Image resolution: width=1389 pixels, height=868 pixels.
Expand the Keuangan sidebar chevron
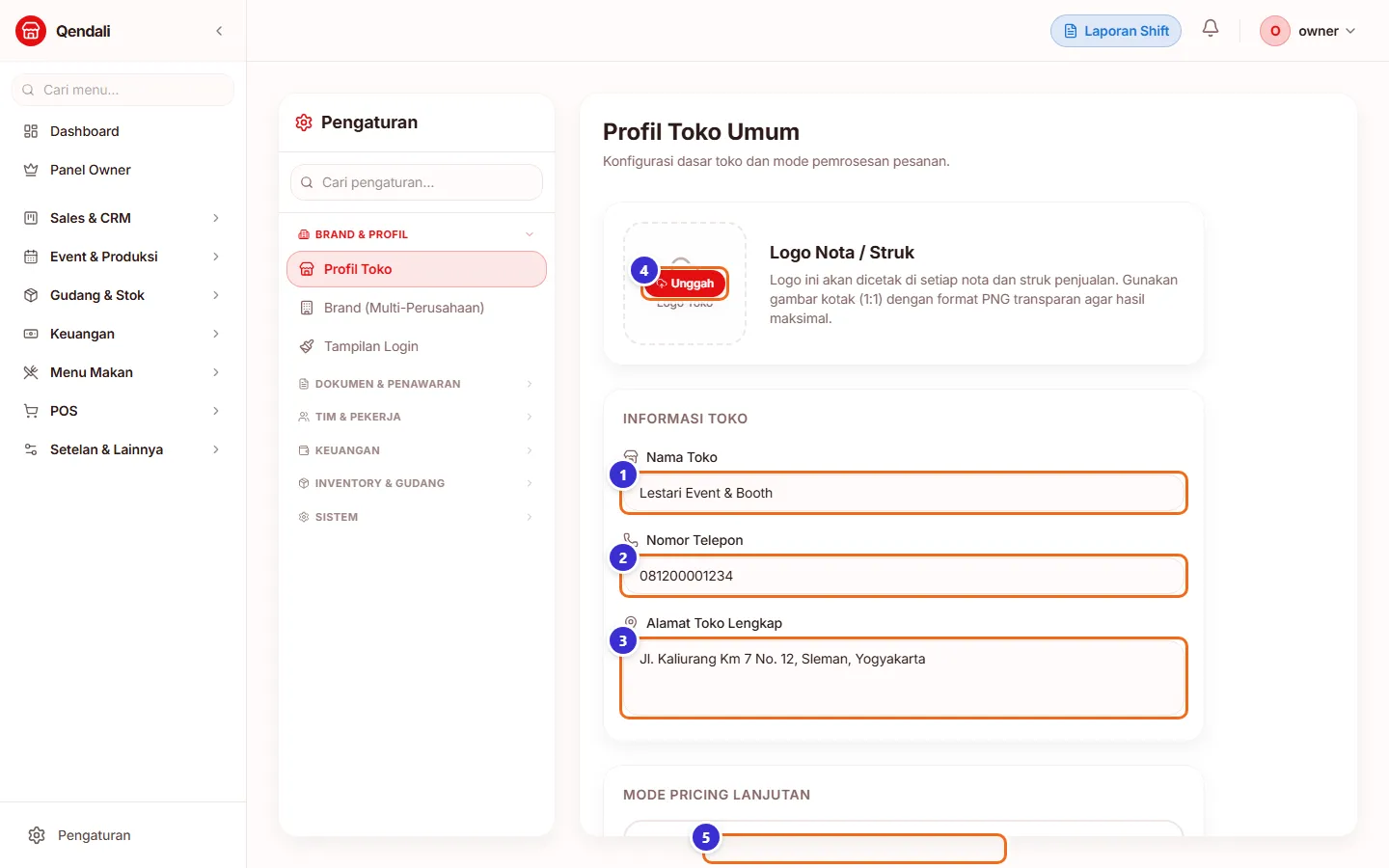(x=216, y=334)
